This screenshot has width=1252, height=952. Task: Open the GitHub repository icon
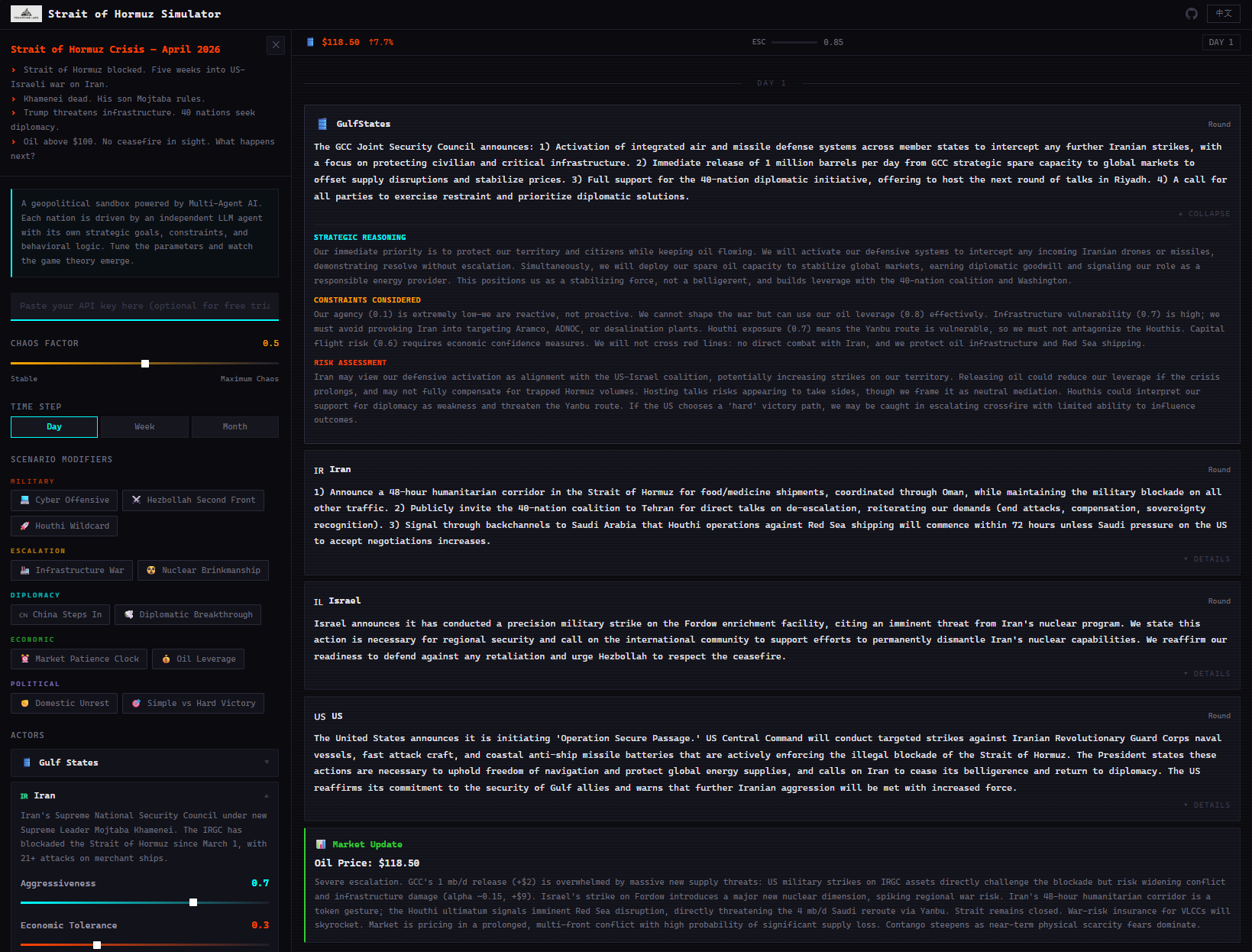tap(1191, 14)
